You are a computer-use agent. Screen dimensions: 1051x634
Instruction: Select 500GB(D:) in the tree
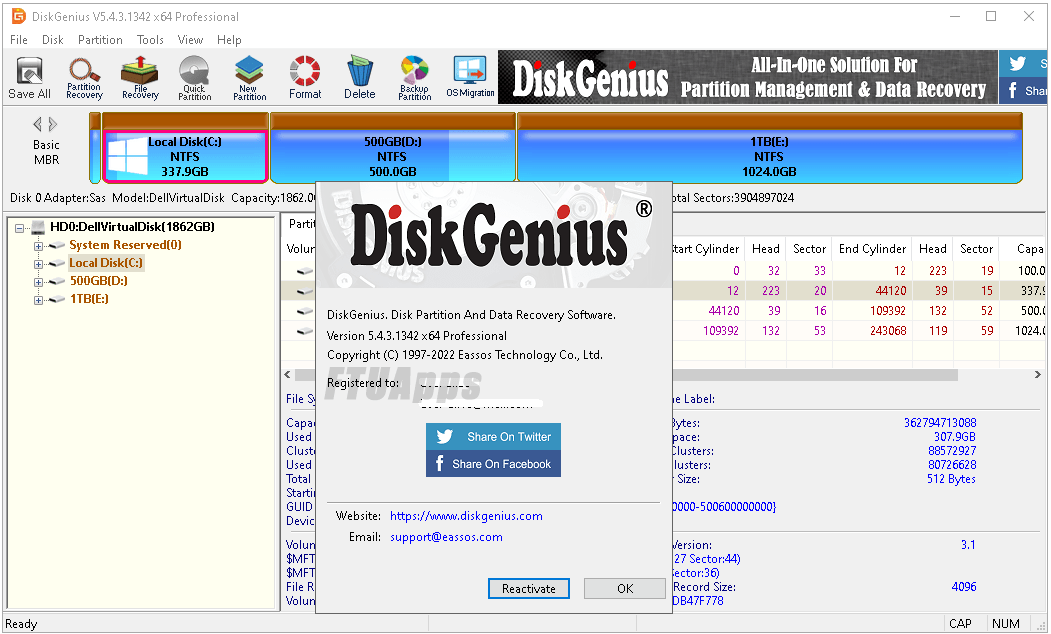tap(99, 281)
